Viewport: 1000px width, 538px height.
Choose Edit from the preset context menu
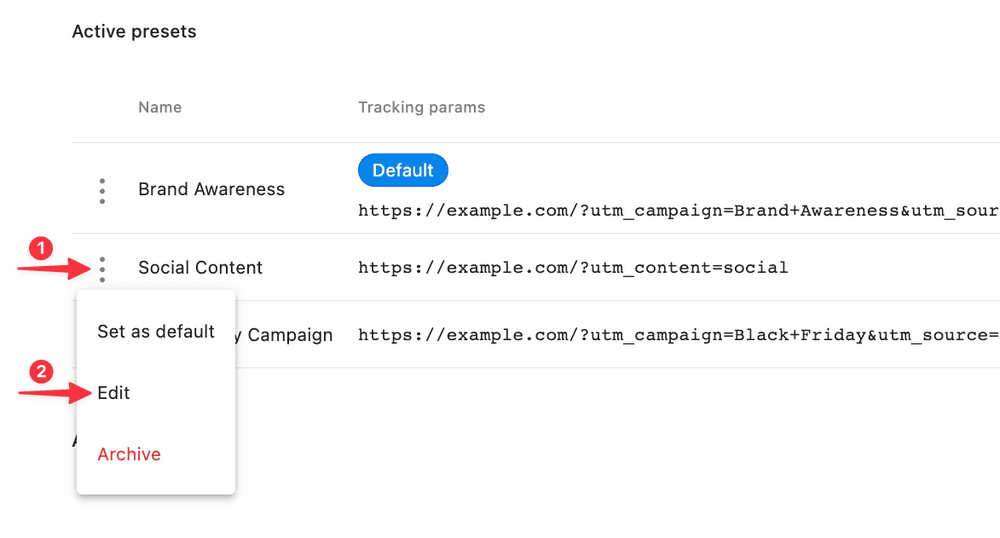114,393
